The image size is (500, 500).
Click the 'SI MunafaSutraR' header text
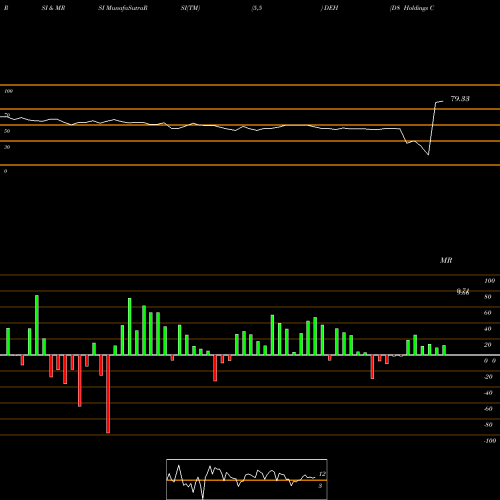point(123,8)
